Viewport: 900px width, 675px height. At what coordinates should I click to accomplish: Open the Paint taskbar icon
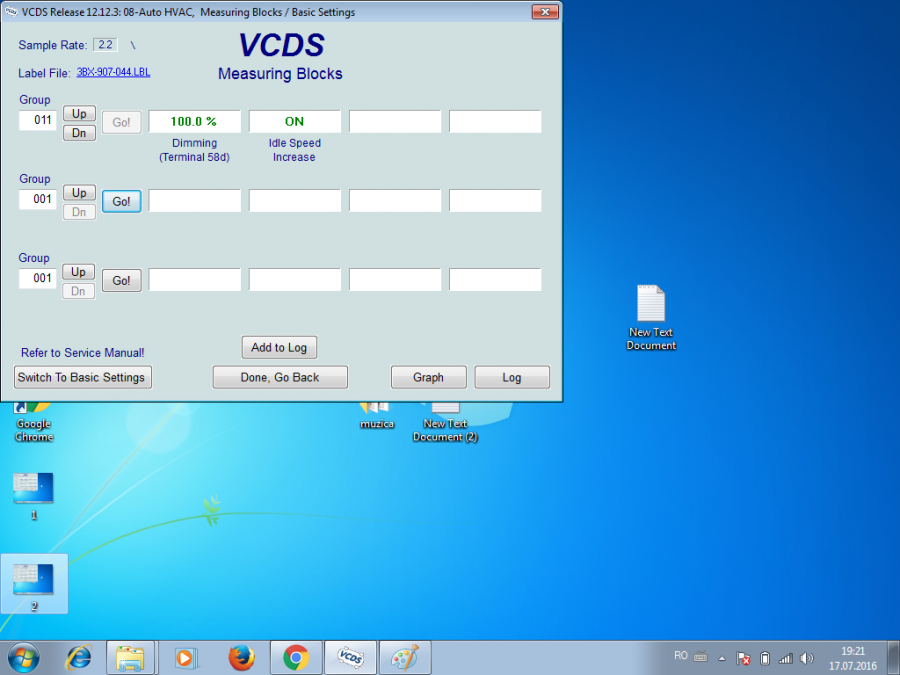pyautogui.click(x=404, y=657)
